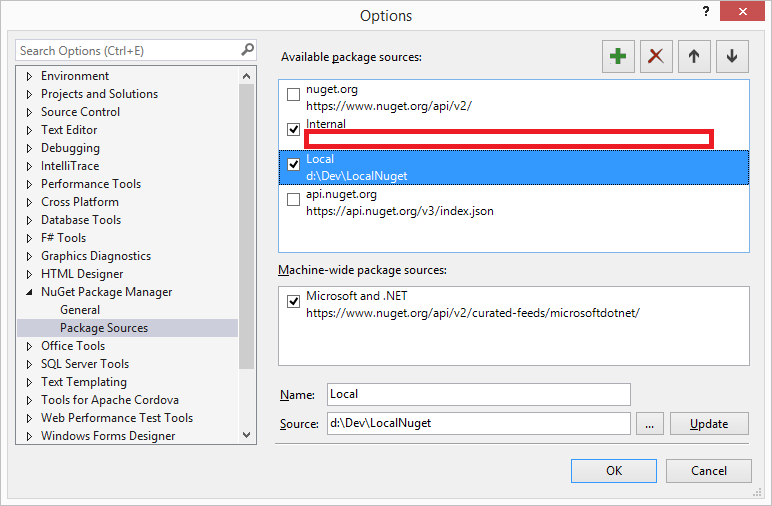Select the api.nuget.org v3 index.json entry

(x=514, y=202)
